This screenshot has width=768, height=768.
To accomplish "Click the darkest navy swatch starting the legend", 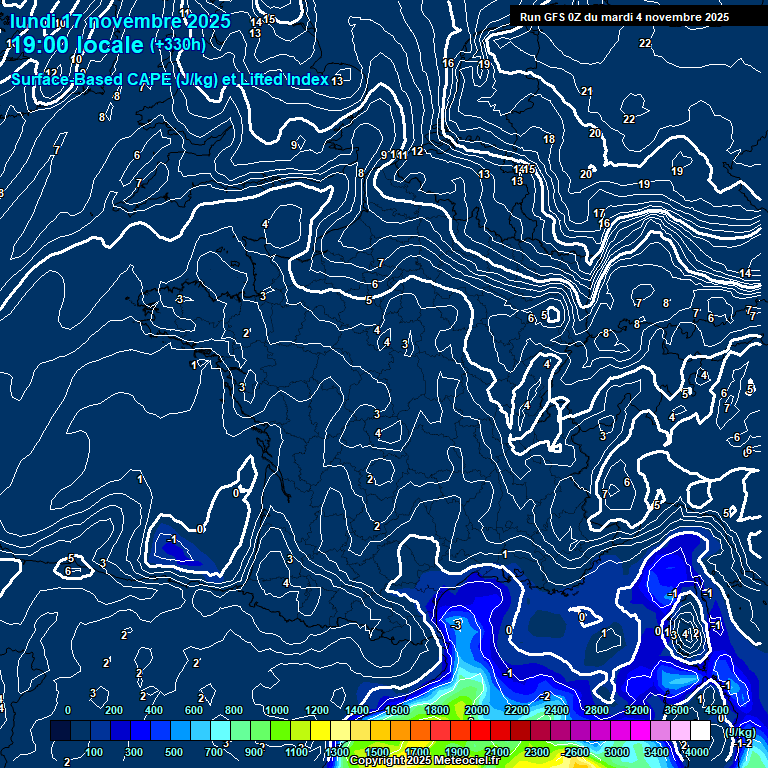I will 60,730.
